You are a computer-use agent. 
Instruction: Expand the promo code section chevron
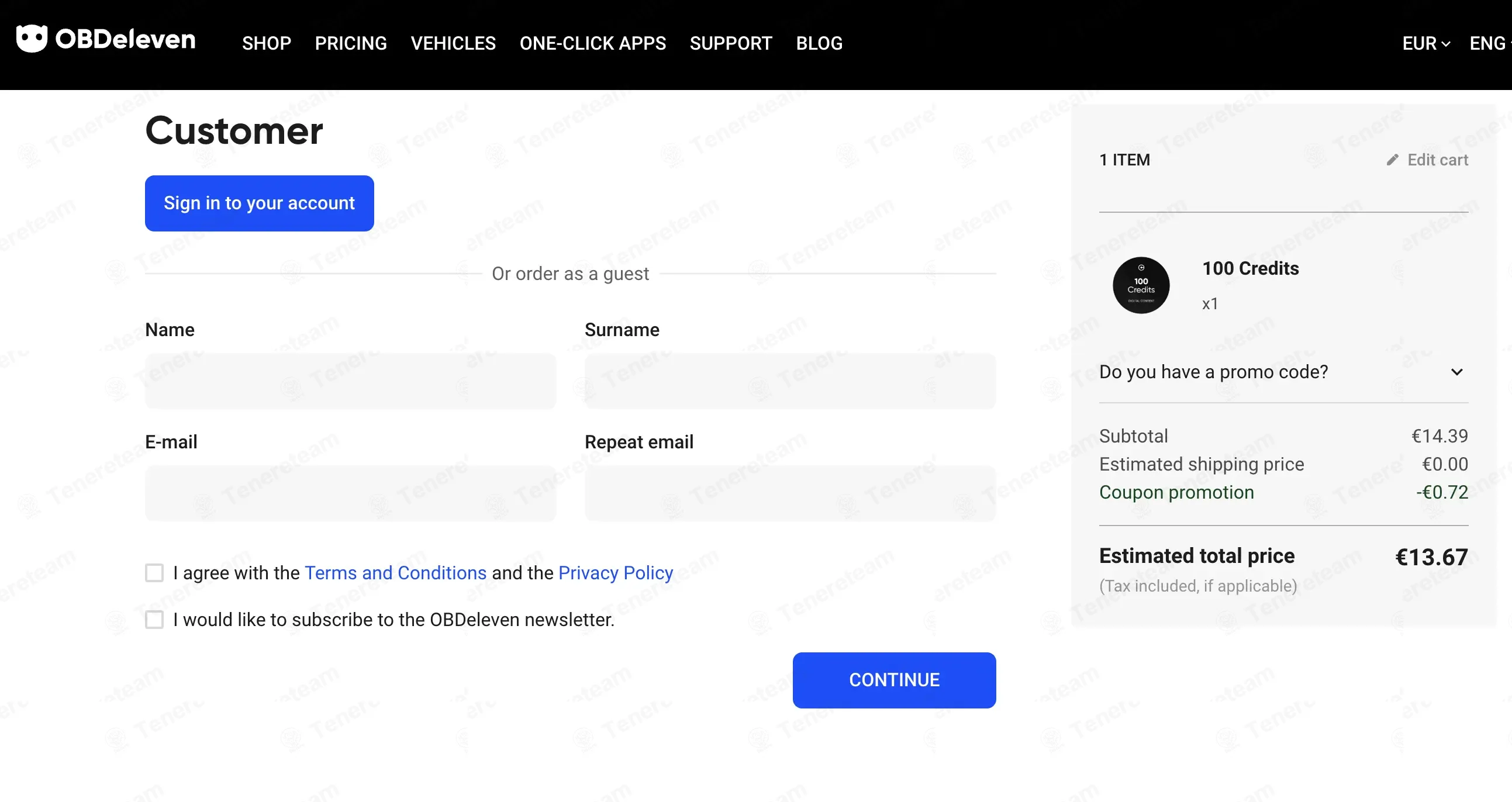(1457, 372)
